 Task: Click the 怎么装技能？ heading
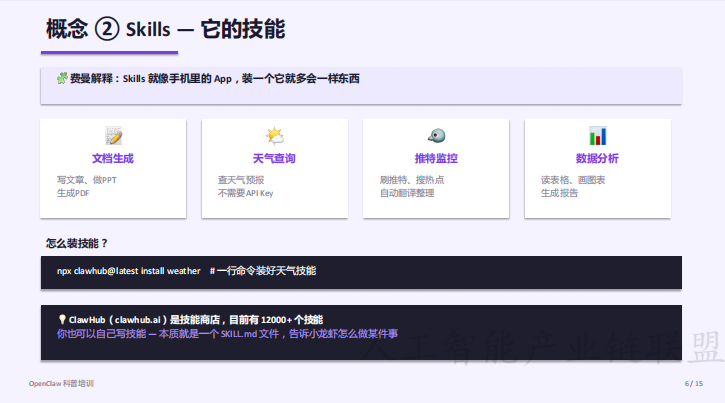point(76,243)
